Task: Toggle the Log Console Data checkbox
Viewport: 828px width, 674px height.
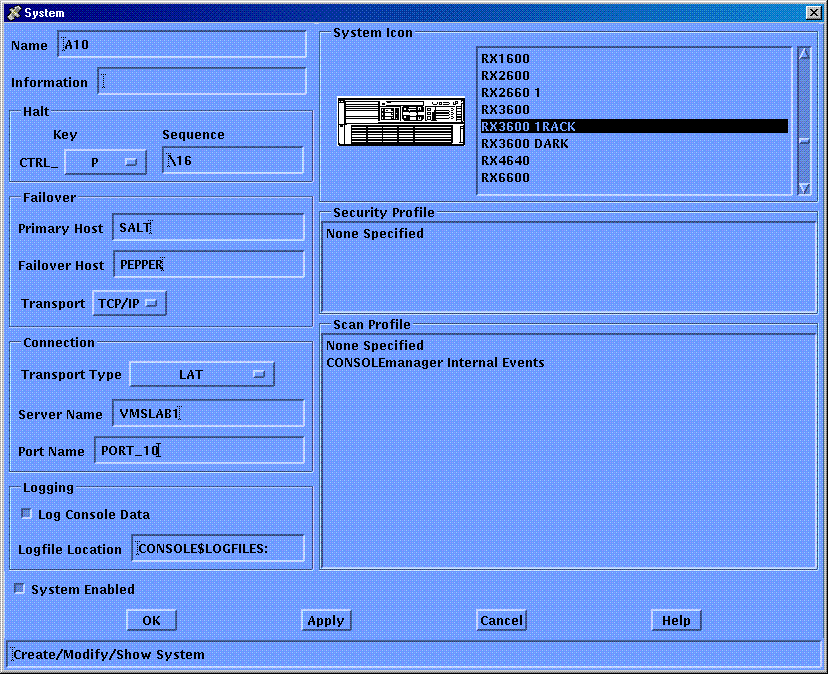Action: [27, 514]
